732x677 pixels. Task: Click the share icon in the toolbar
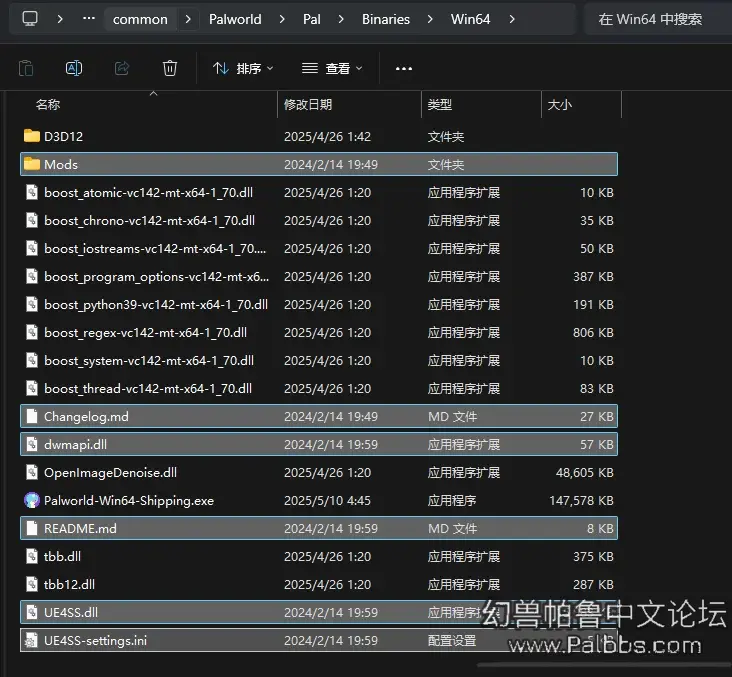[x=122, y=68]
